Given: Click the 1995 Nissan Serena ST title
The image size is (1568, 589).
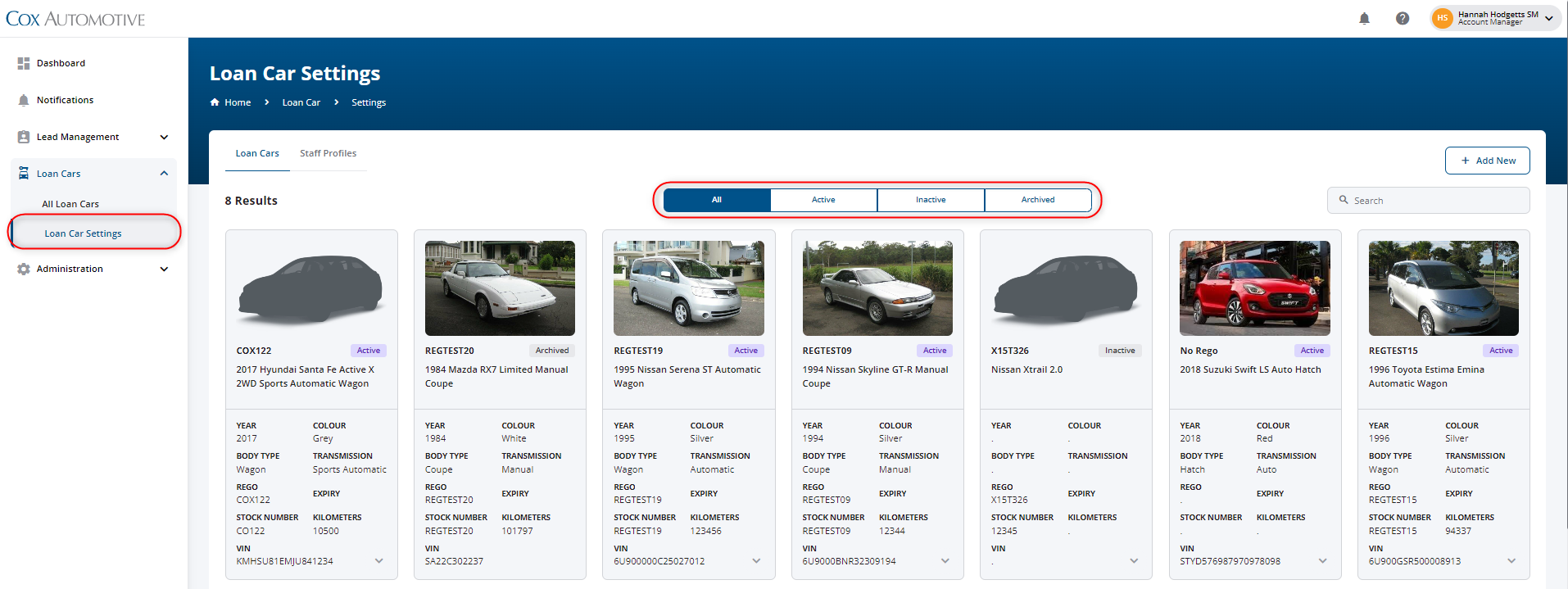Looking at the screenshot, I should (687, 377).
